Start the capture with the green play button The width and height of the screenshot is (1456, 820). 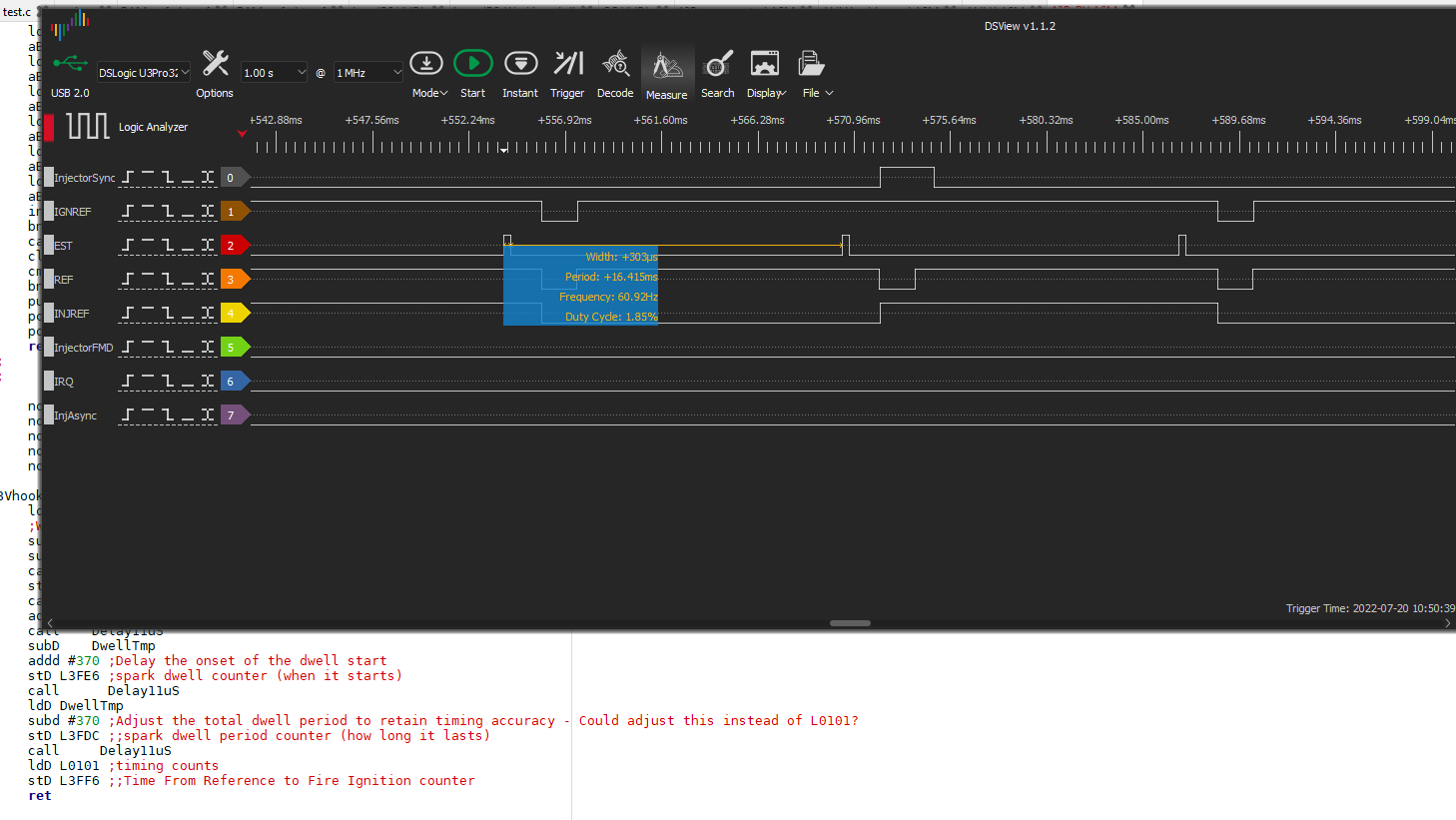pos(473,63)
